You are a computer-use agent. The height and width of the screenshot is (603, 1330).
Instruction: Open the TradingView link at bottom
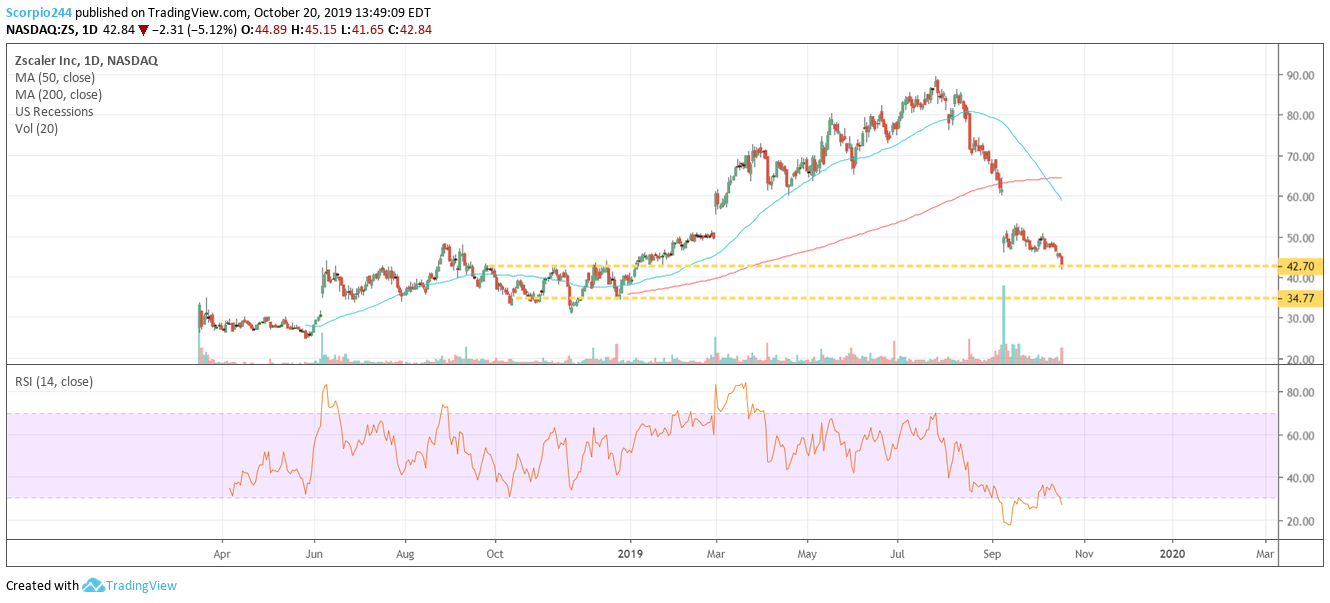pos(141,585)
